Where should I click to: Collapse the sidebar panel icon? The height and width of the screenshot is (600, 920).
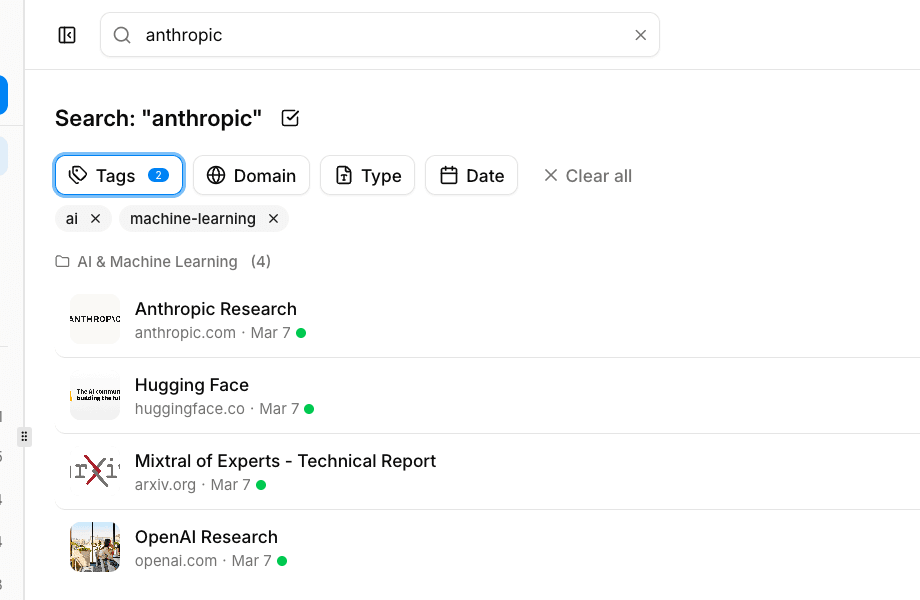[x=67, y=35]
